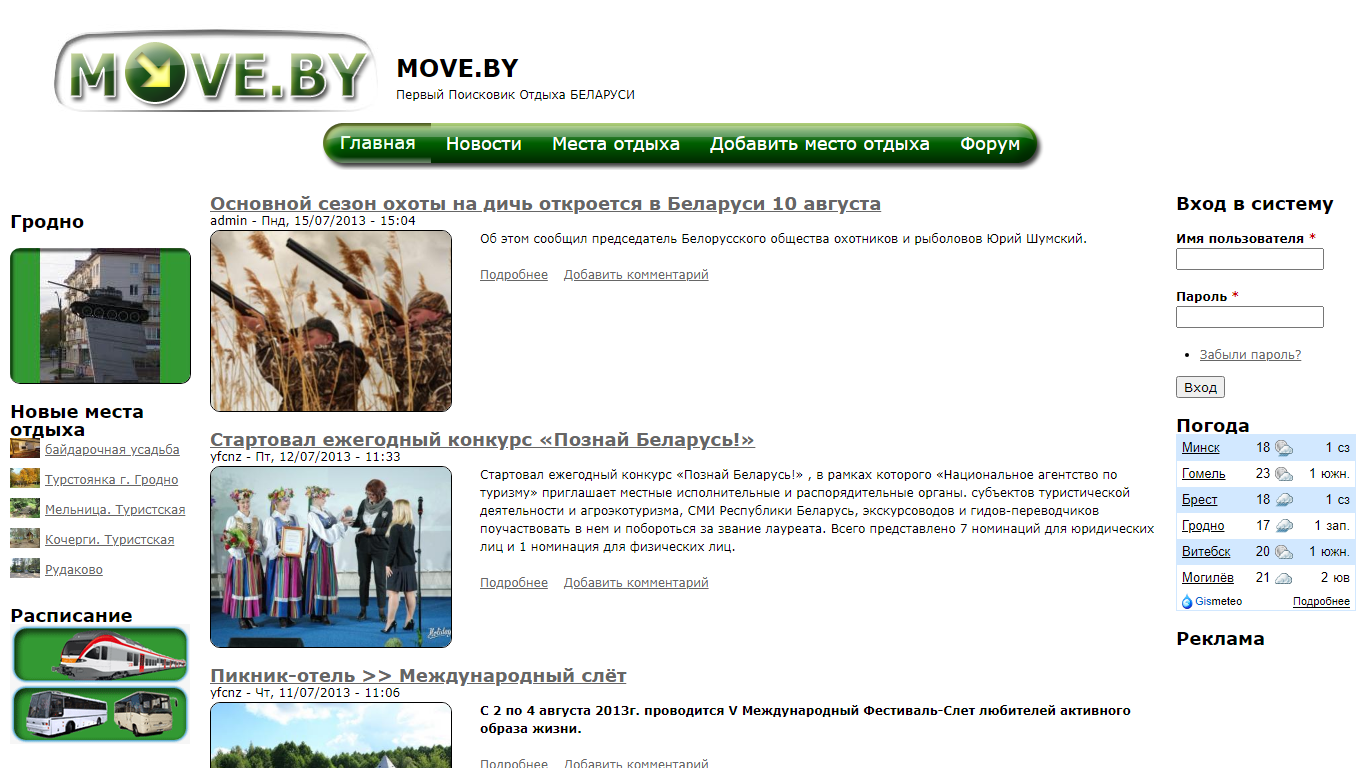
Task: Open Витебск weather link
Action: click(x=1206, y=552)
